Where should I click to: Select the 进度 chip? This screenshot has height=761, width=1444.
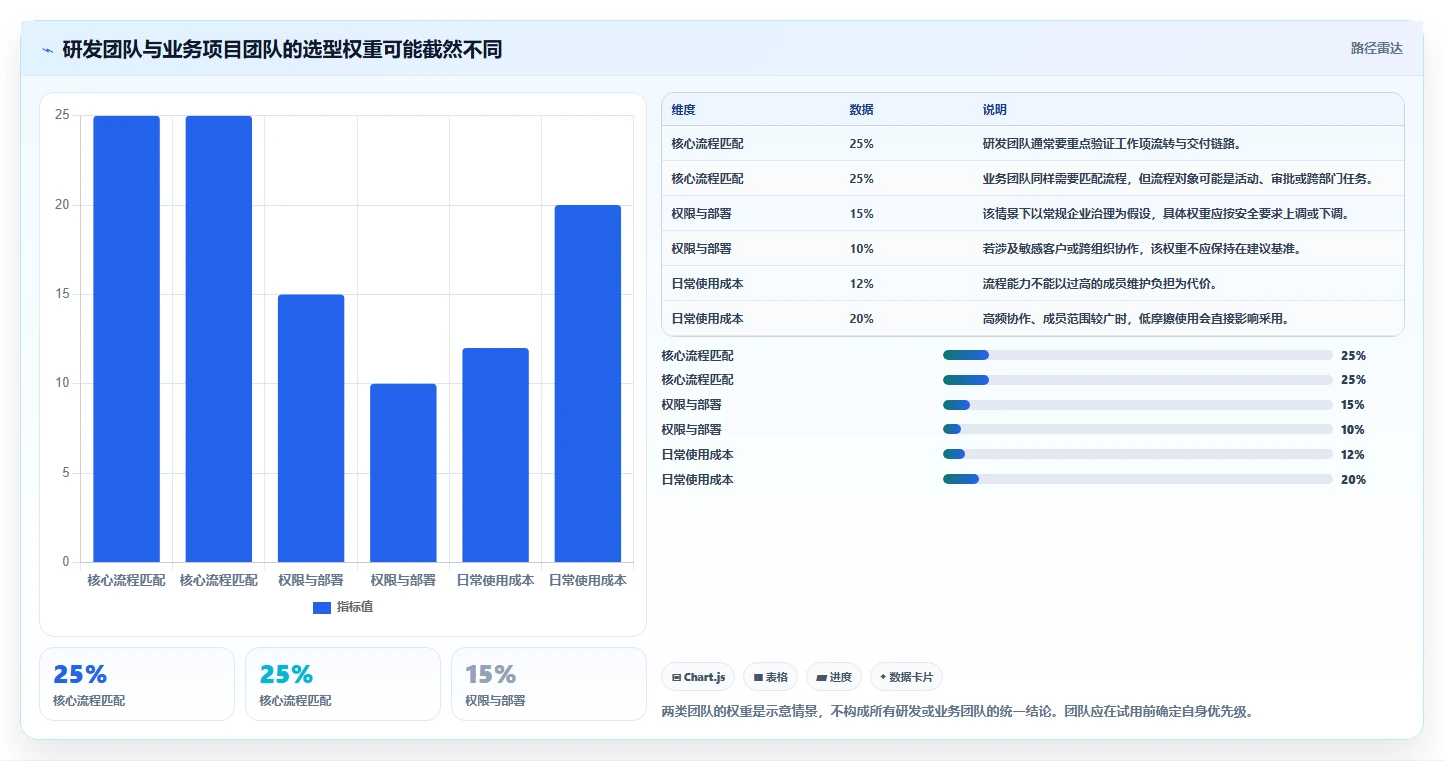click(834, 677)
